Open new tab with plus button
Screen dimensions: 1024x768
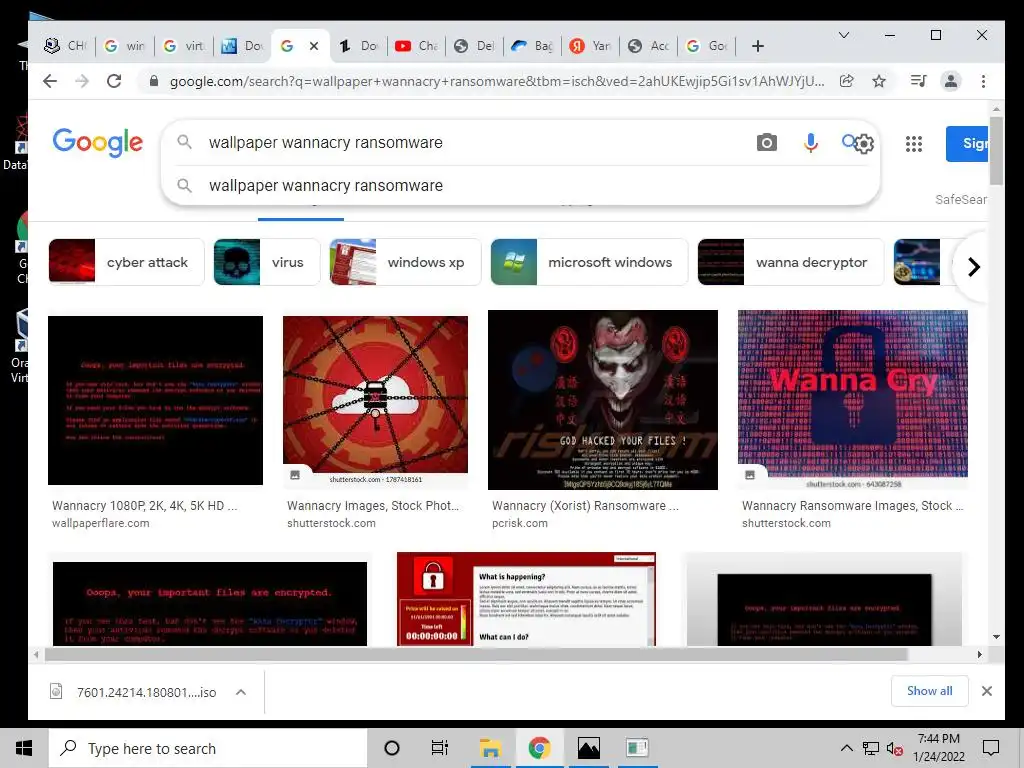(758, 46)
